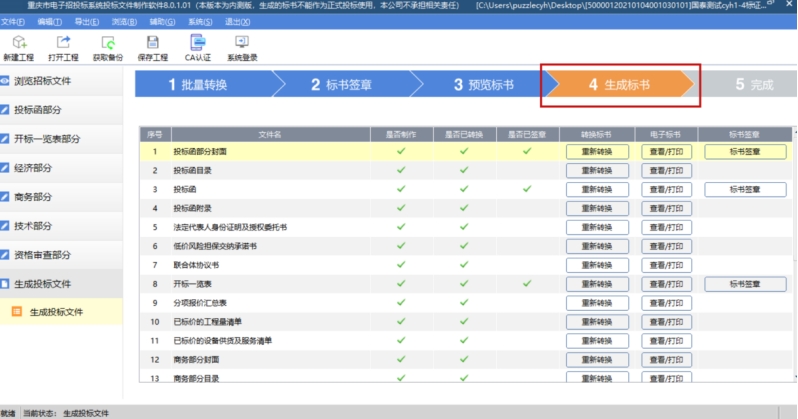Open 开标一览表部分 in the sidebar

click(60, 139)
